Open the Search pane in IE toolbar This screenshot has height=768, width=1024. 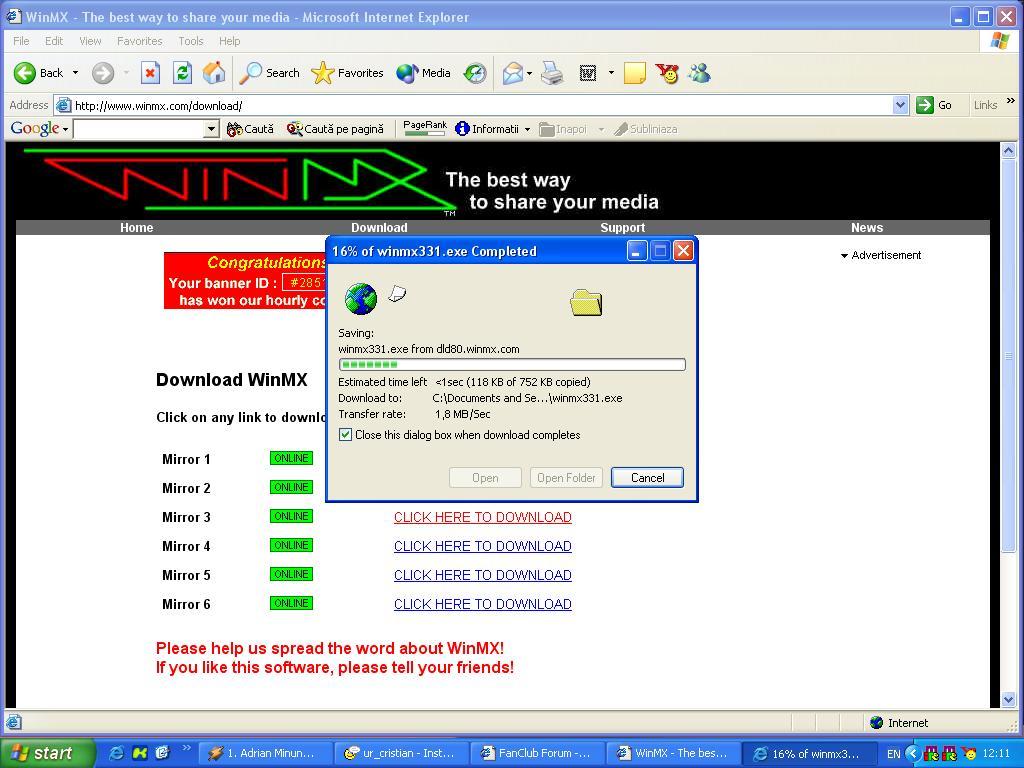(x=269, y=72)
